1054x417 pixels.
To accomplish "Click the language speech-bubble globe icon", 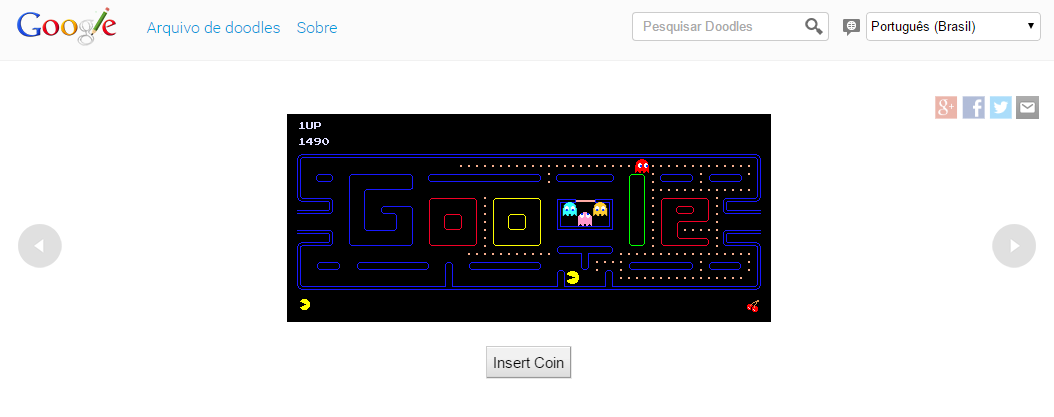I will [851, 27].
